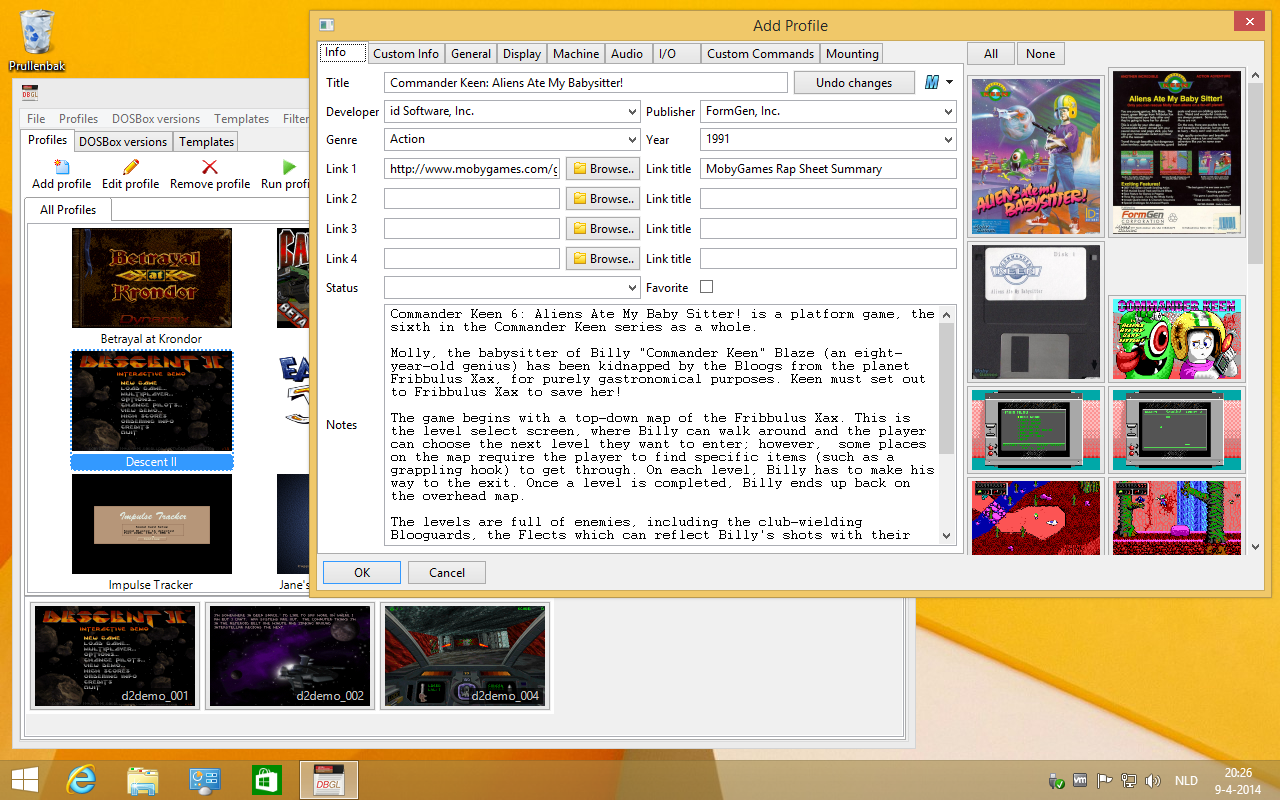
Task: Open Internet Explorer from the taskbar
Action: (80, 780)
